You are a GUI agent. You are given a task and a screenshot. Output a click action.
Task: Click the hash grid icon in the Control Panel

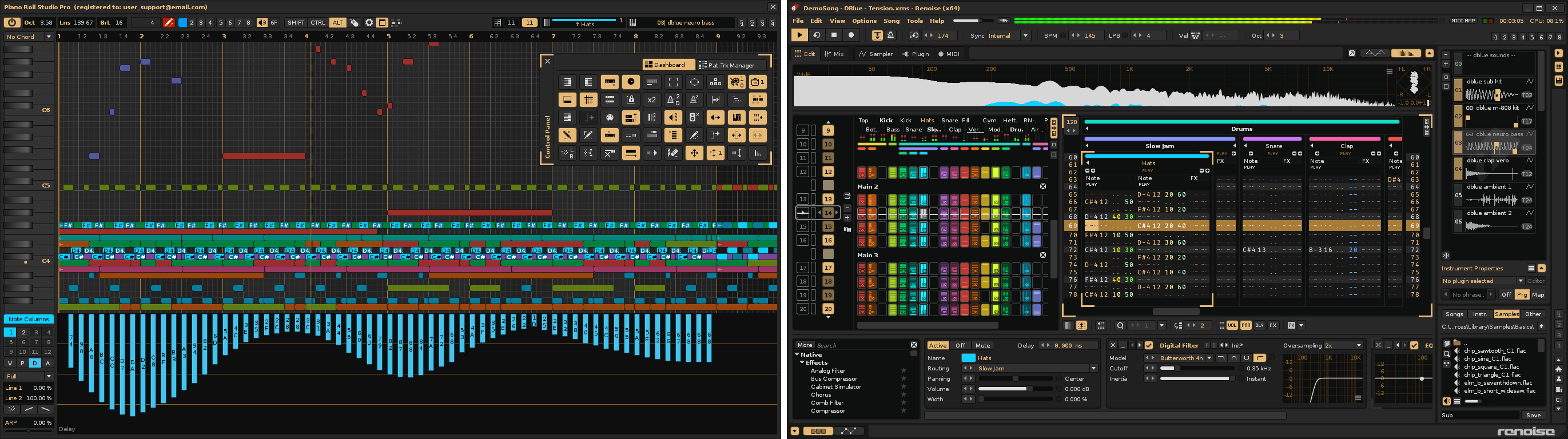[588, 99]
